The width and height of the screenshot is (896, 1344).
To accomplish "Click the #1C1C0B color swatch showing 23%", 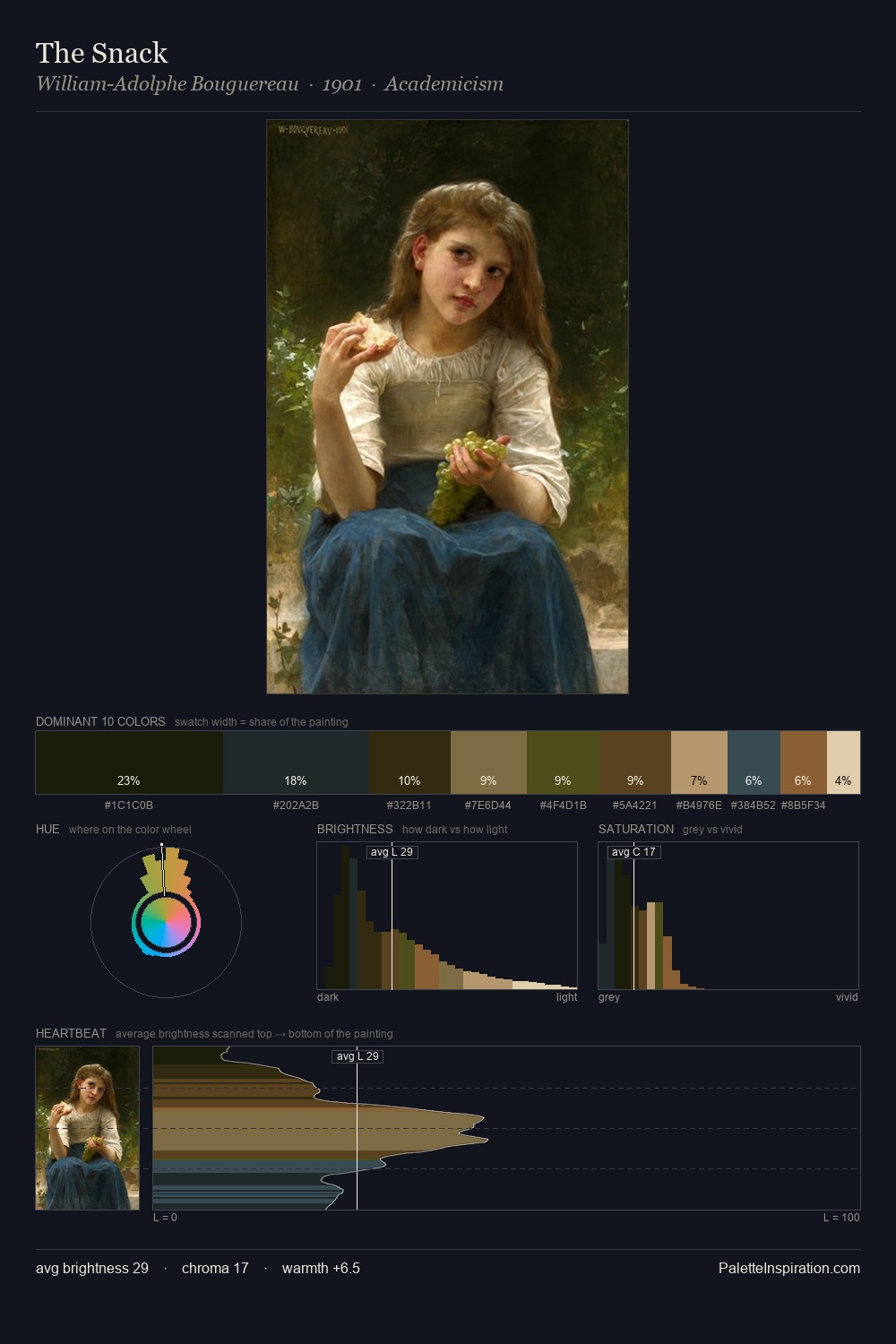I will tap(129, 762).
